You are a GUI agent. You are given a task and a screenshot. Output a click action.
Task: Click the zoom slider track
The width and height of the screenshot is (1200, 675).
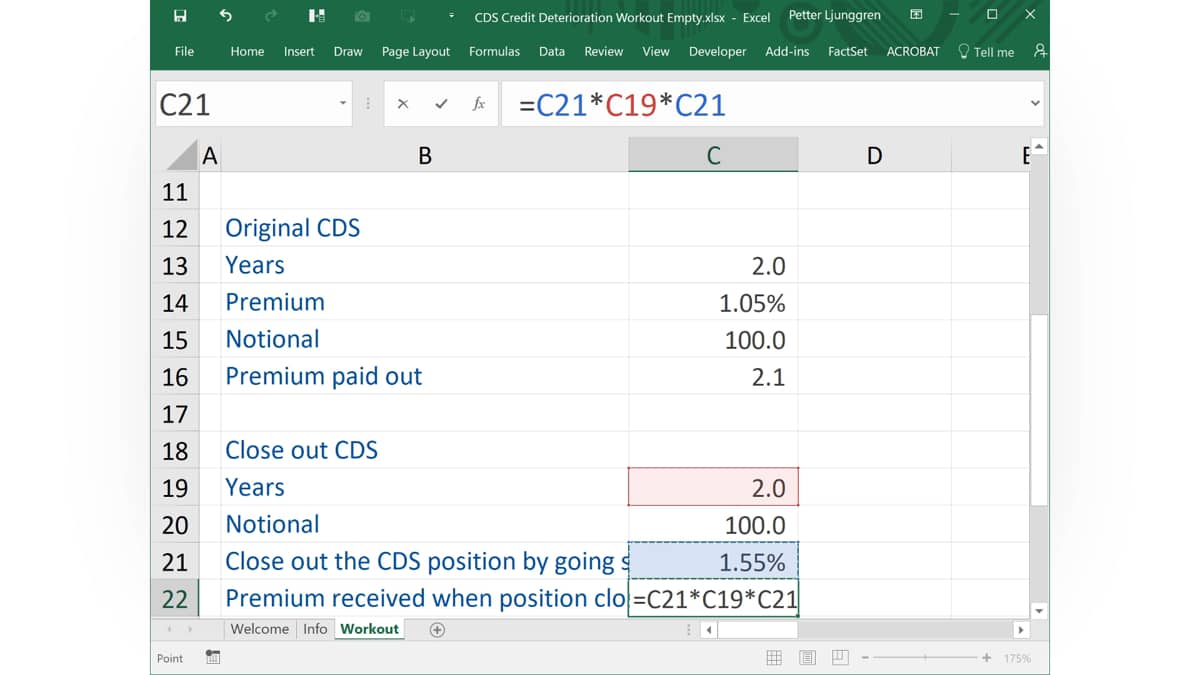[x=926, y=657]
